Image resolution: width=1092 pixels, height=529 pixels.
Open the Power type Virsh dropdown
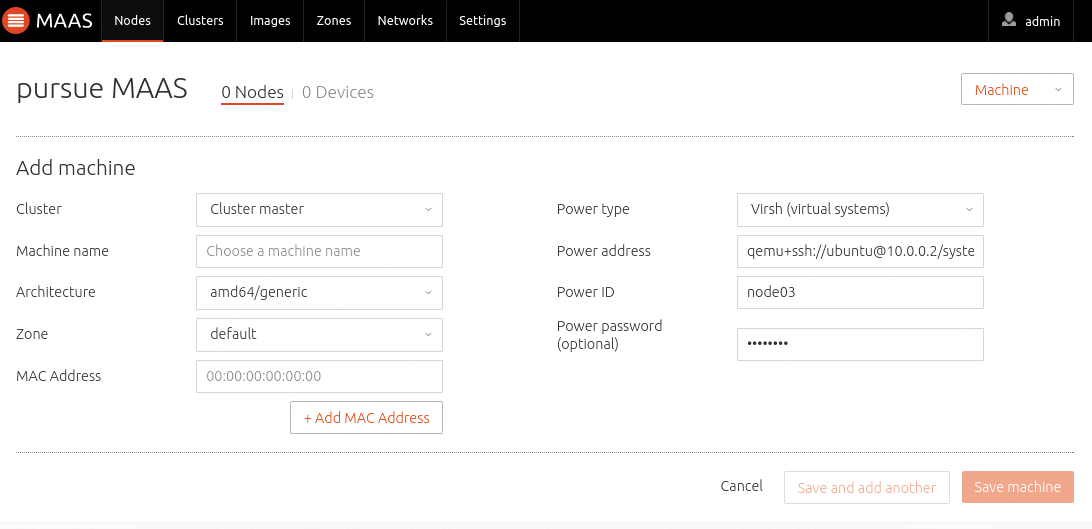click(x=860, y=210)
